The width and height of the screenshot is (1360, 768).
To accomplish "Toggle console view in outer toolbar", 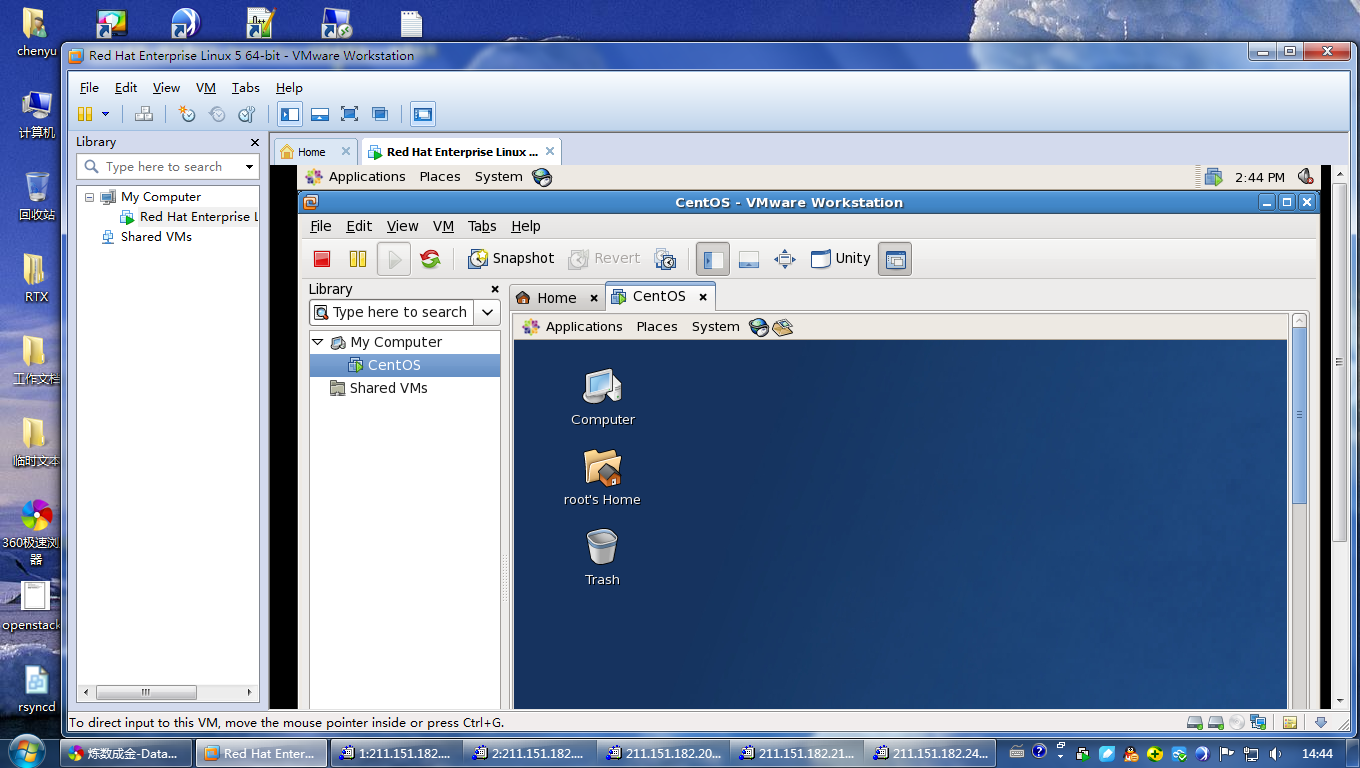I will (423, 114).
